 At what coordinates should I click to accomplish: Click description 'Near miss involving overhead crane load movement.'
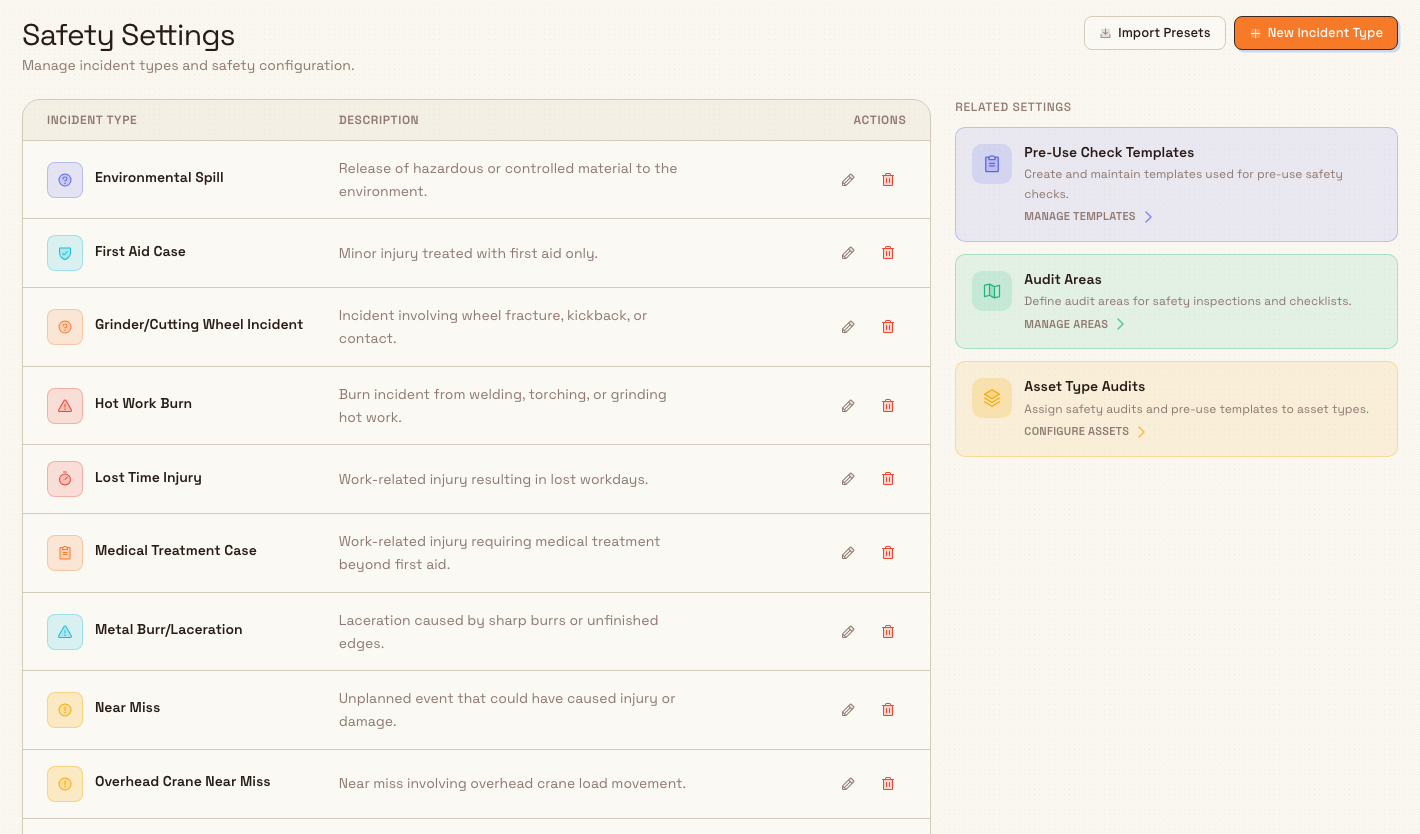[x=512, y=784]
